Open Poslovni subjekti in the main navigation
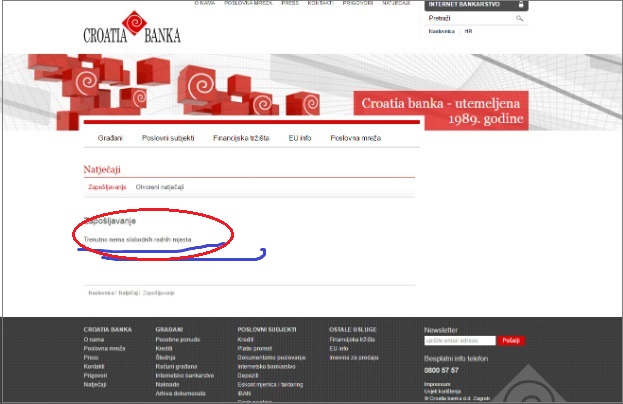 [x=168, y=138]
